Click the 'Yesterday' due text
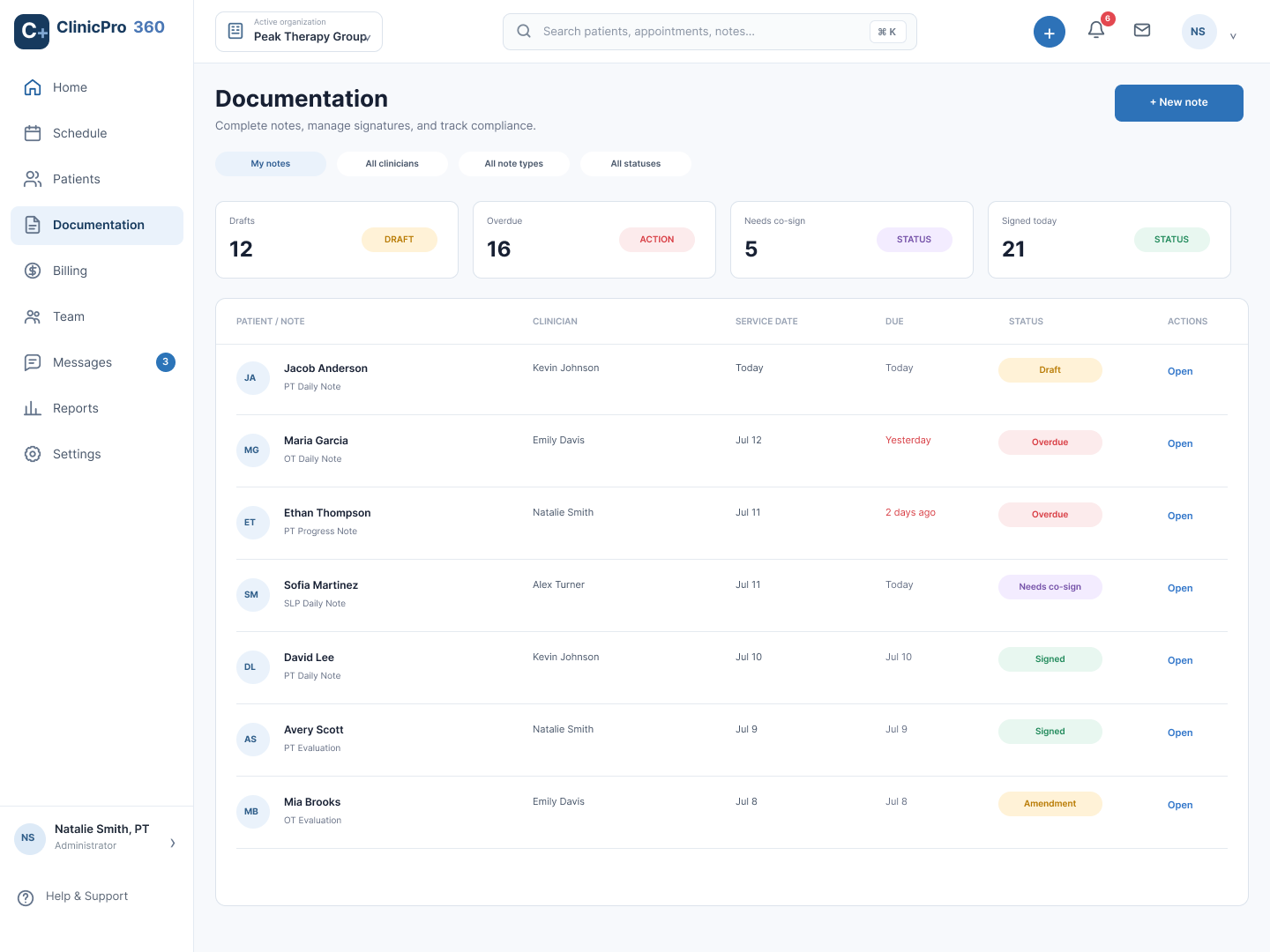Viewport: 1270px width, 952px height. coord(908,441)
